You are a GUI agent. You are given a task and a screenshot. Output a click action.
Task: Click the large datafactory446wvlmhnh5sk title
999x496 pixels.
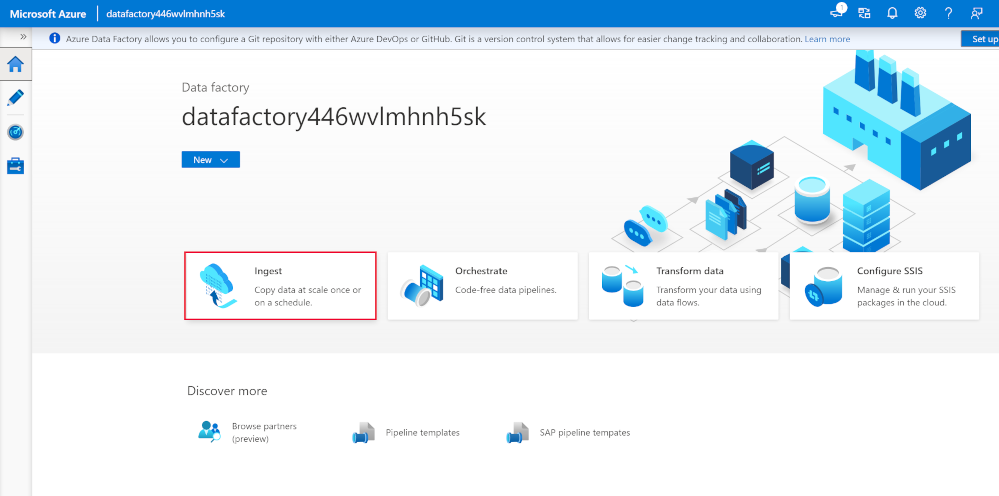[x=334, y=117]
